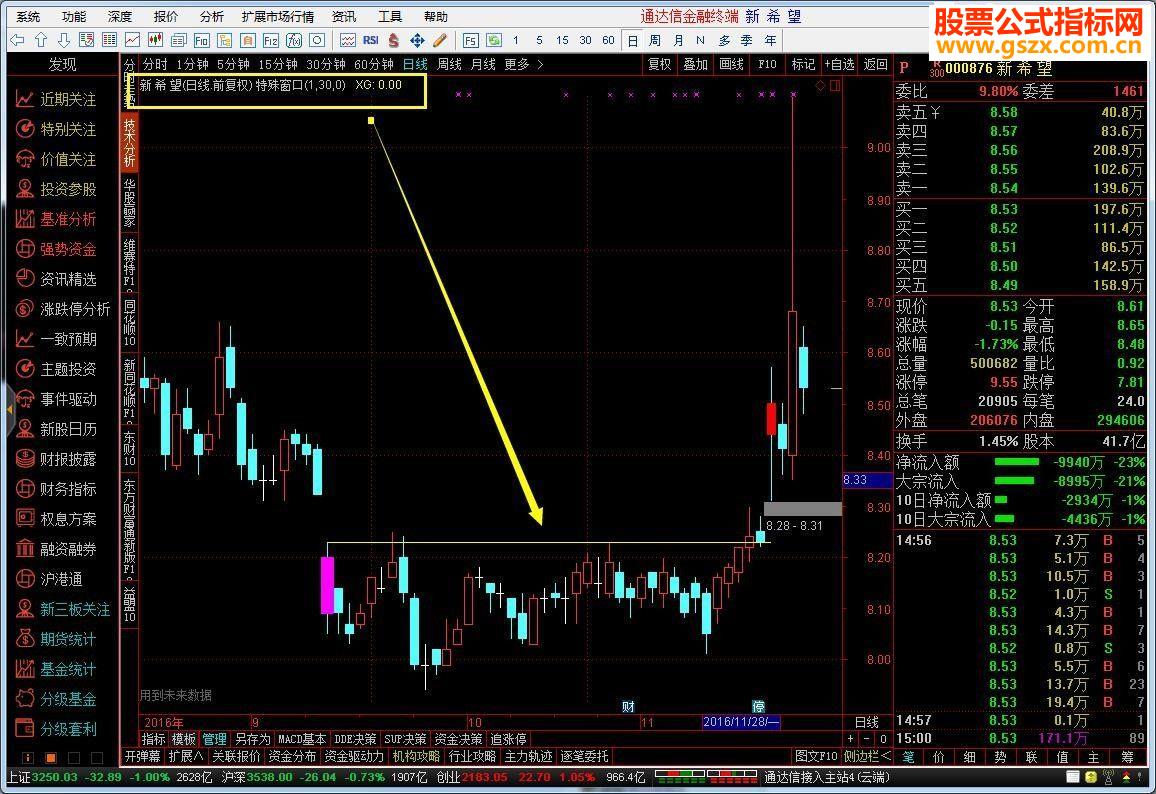Click the 画线 drawing button
Viewport: 1156px width, 794px height.
(731, 65)
